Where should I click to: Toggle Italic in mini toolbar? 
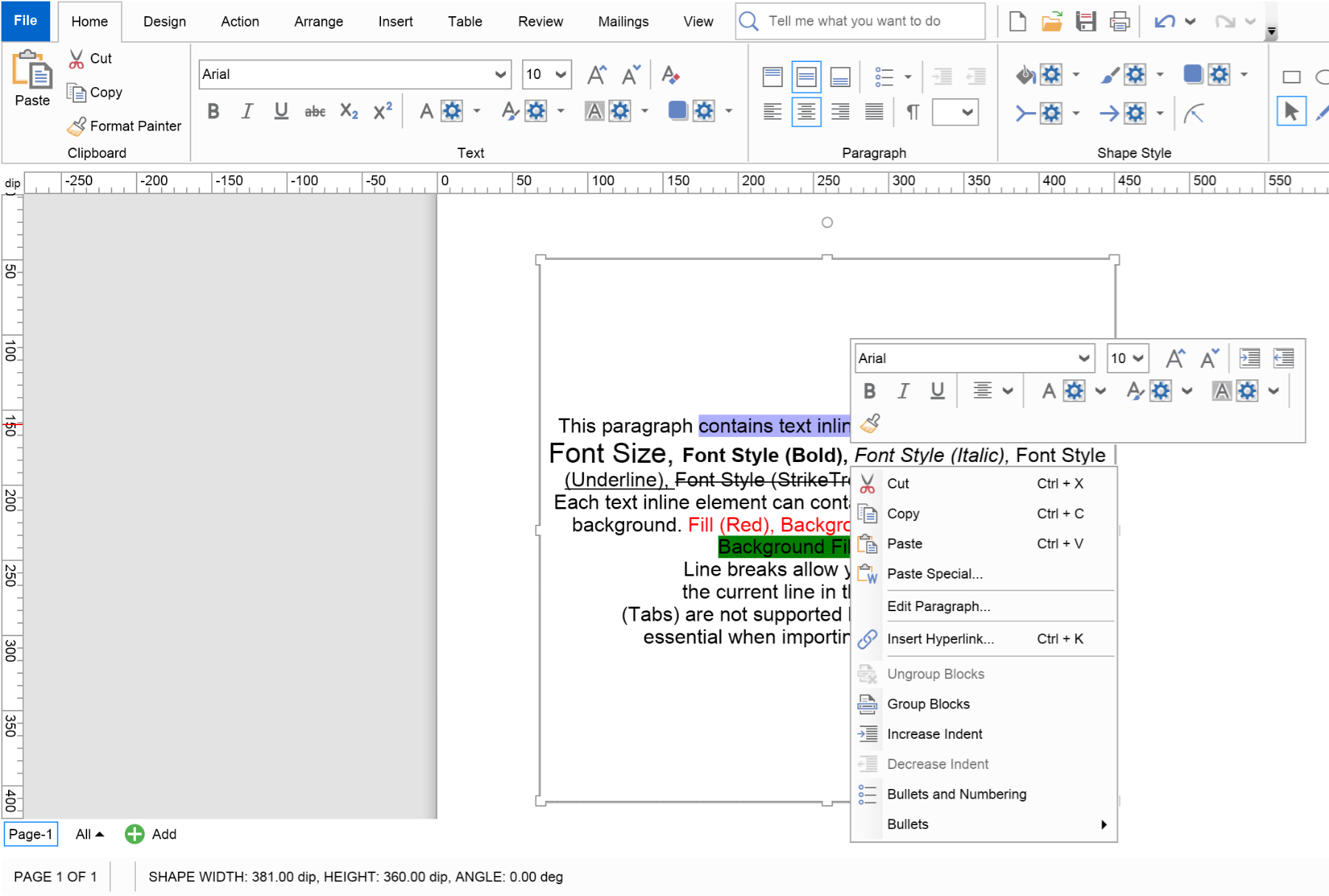[903, 391]
